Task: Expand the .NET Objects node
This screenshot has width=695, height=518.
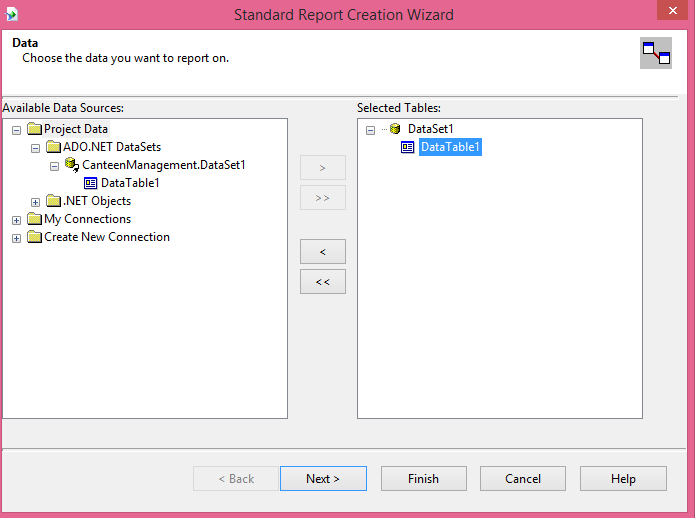Action: pos(36,202)
